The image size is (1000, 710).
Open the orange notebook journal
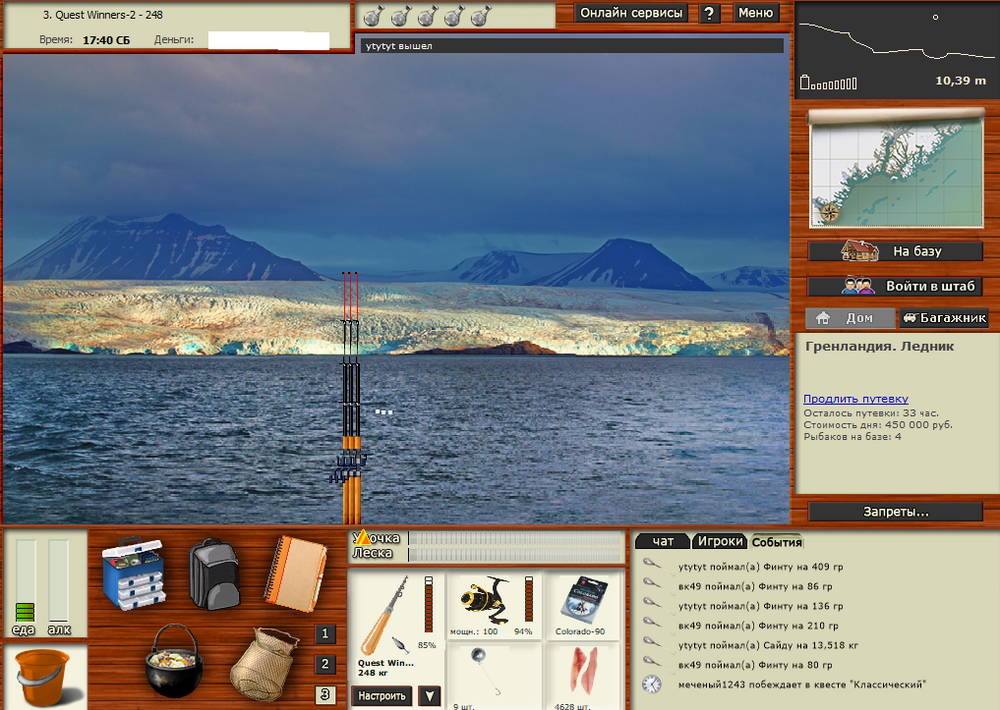(x=295, y=570)
